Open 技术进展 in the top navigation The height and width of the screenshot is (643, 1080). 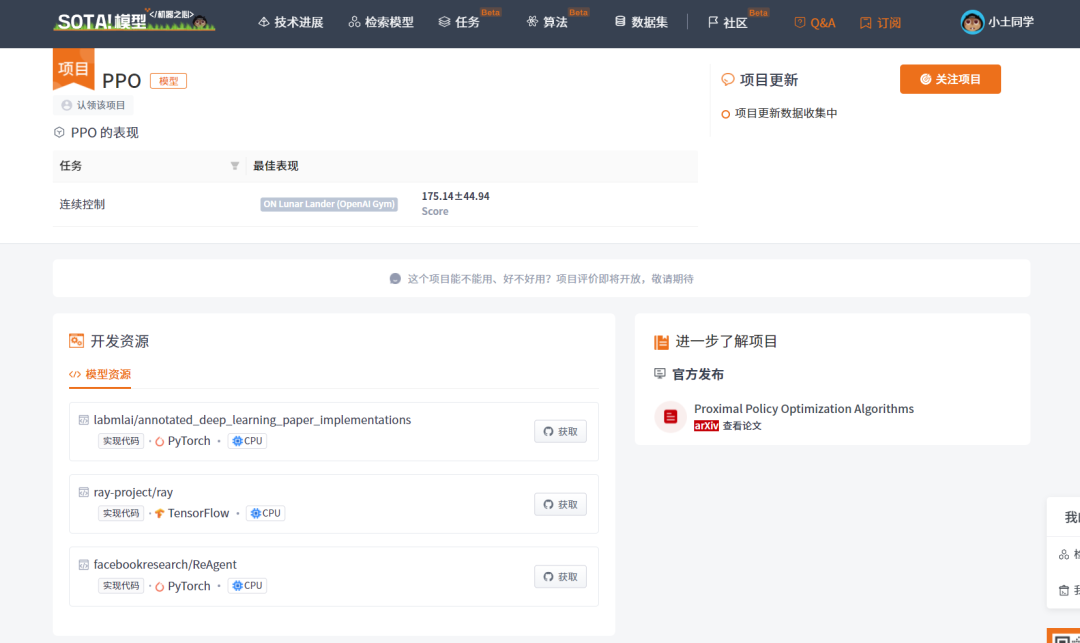coord(290,22)
